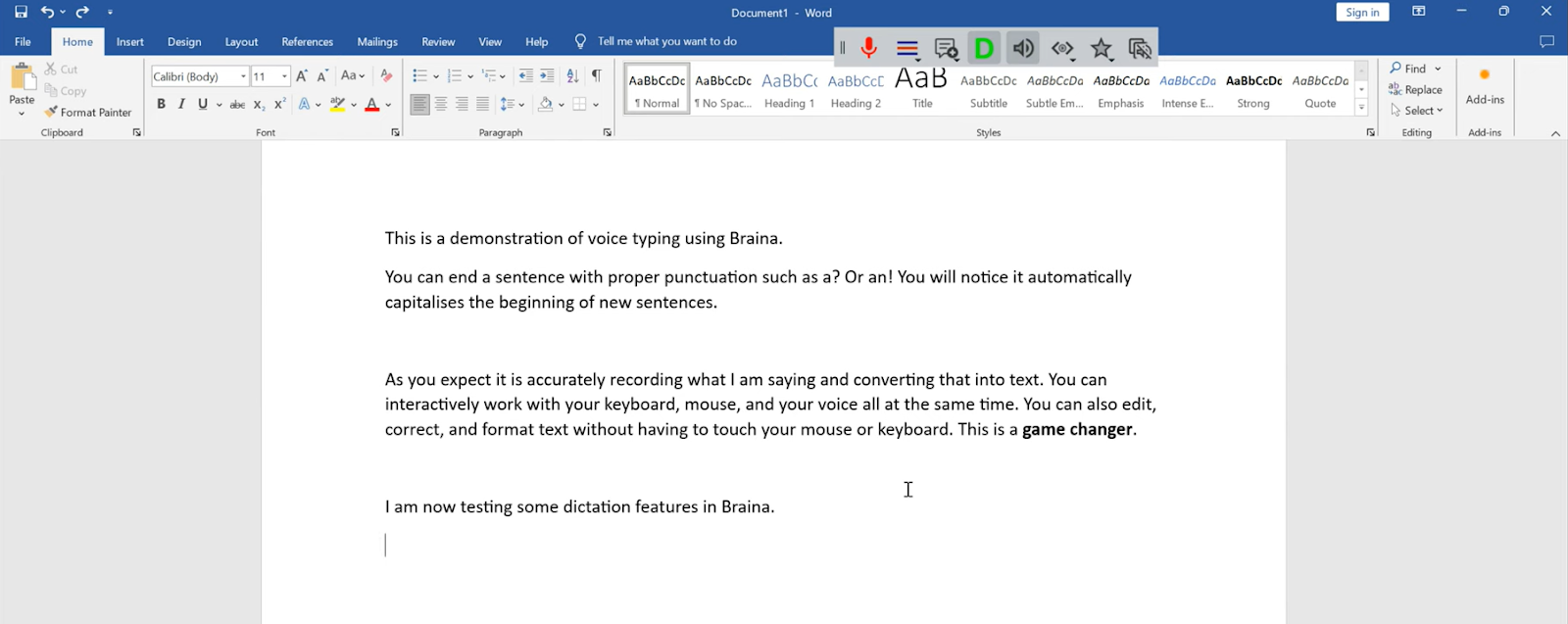Open the Change Case Aa dropdown
The image size is (1568, 624).
point(353,75)
